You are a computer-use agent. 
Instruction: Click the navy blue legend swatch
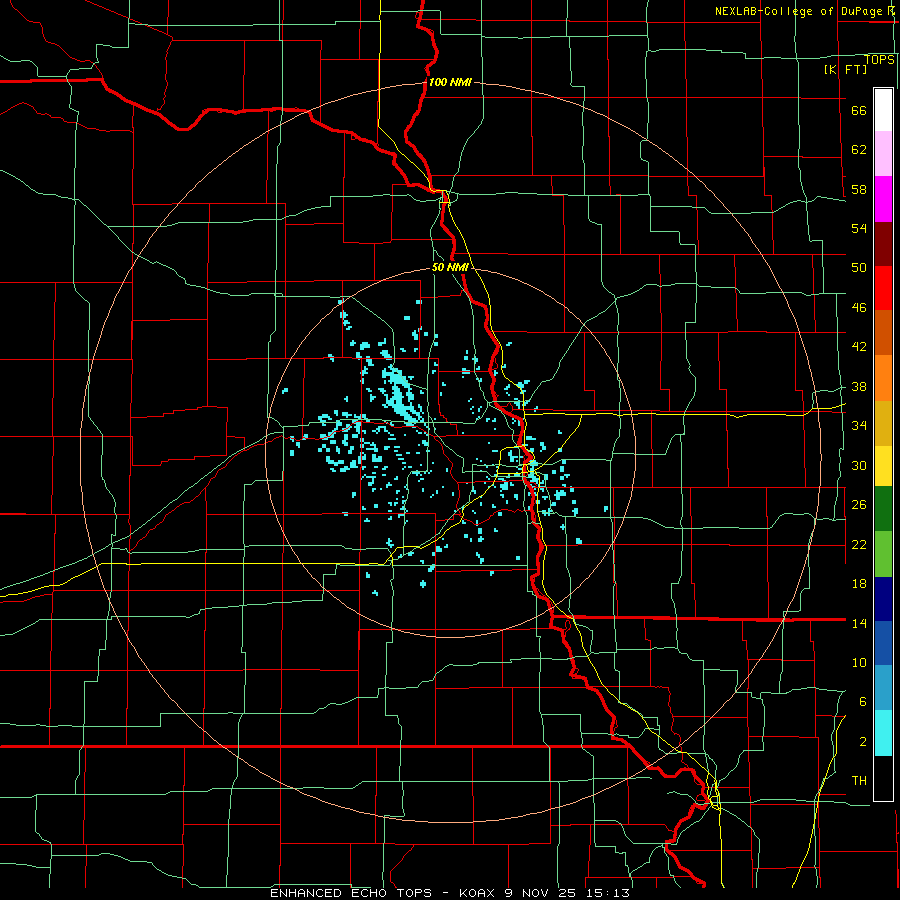pos(883,599)
